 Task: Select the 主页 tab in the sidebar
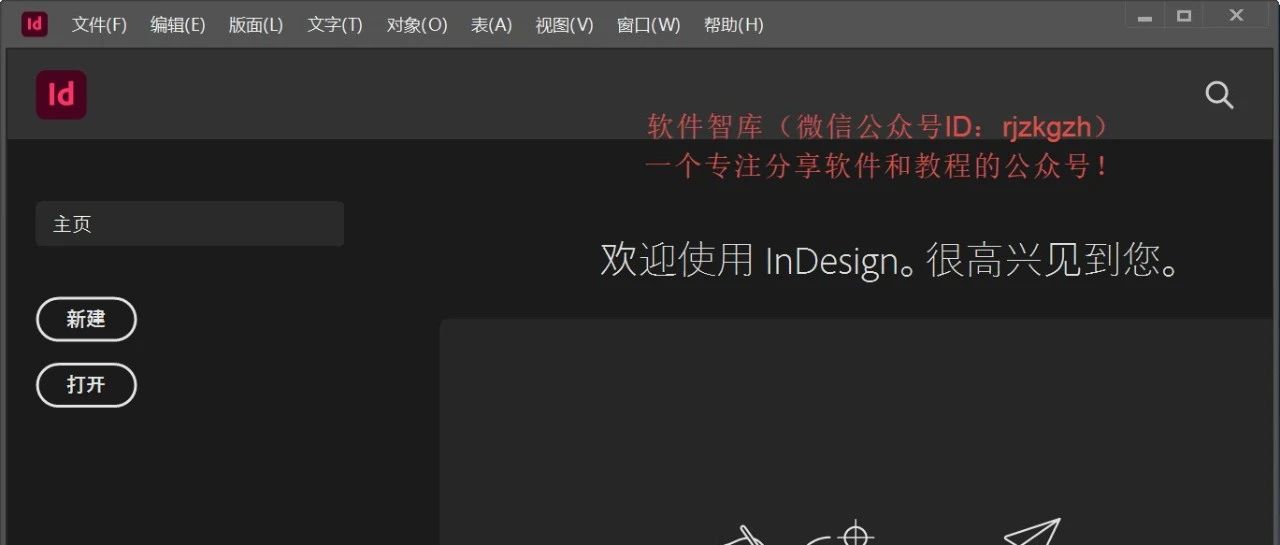click(190, 224)
